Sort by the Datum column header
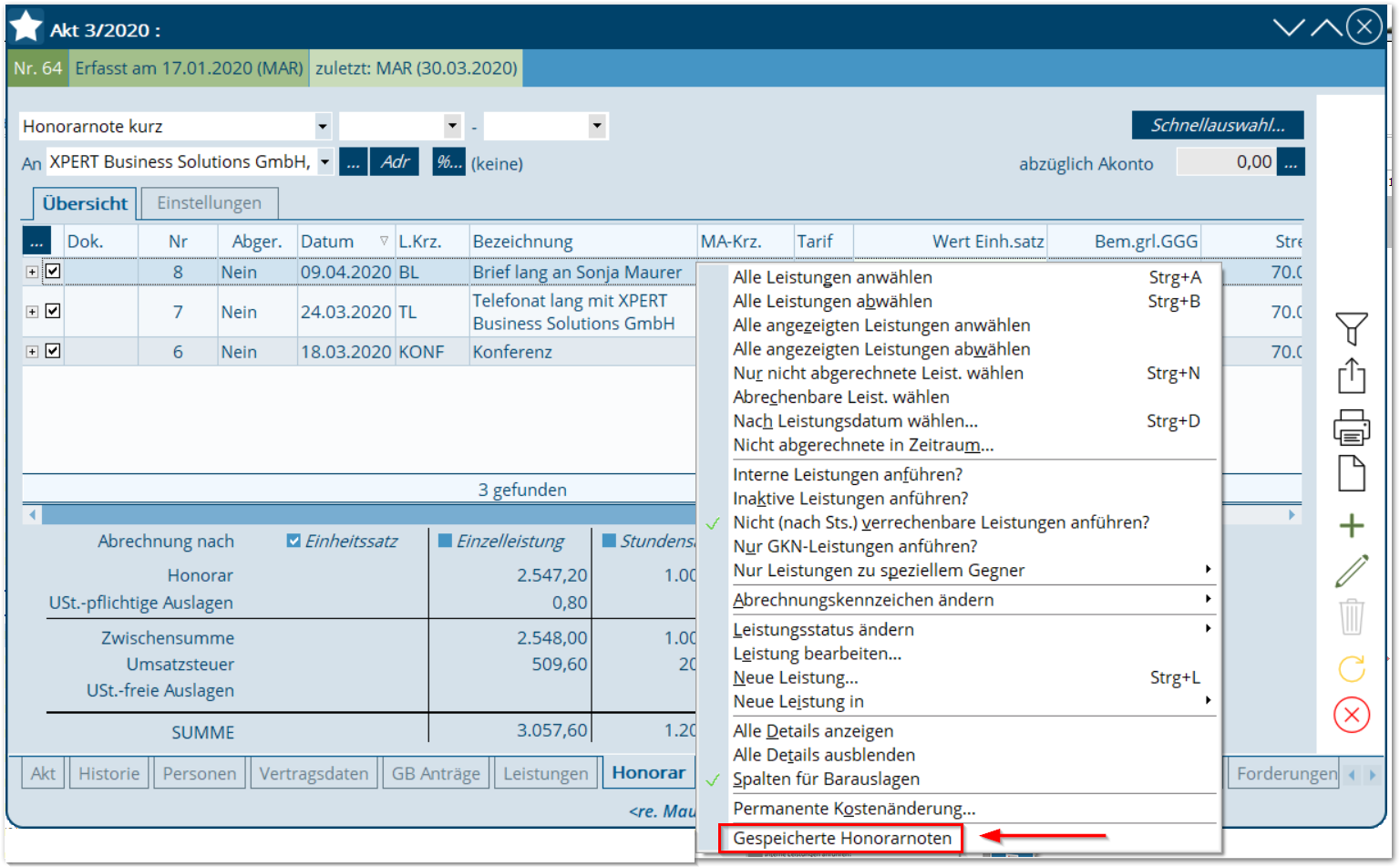1400x867 pixels. 345,242
